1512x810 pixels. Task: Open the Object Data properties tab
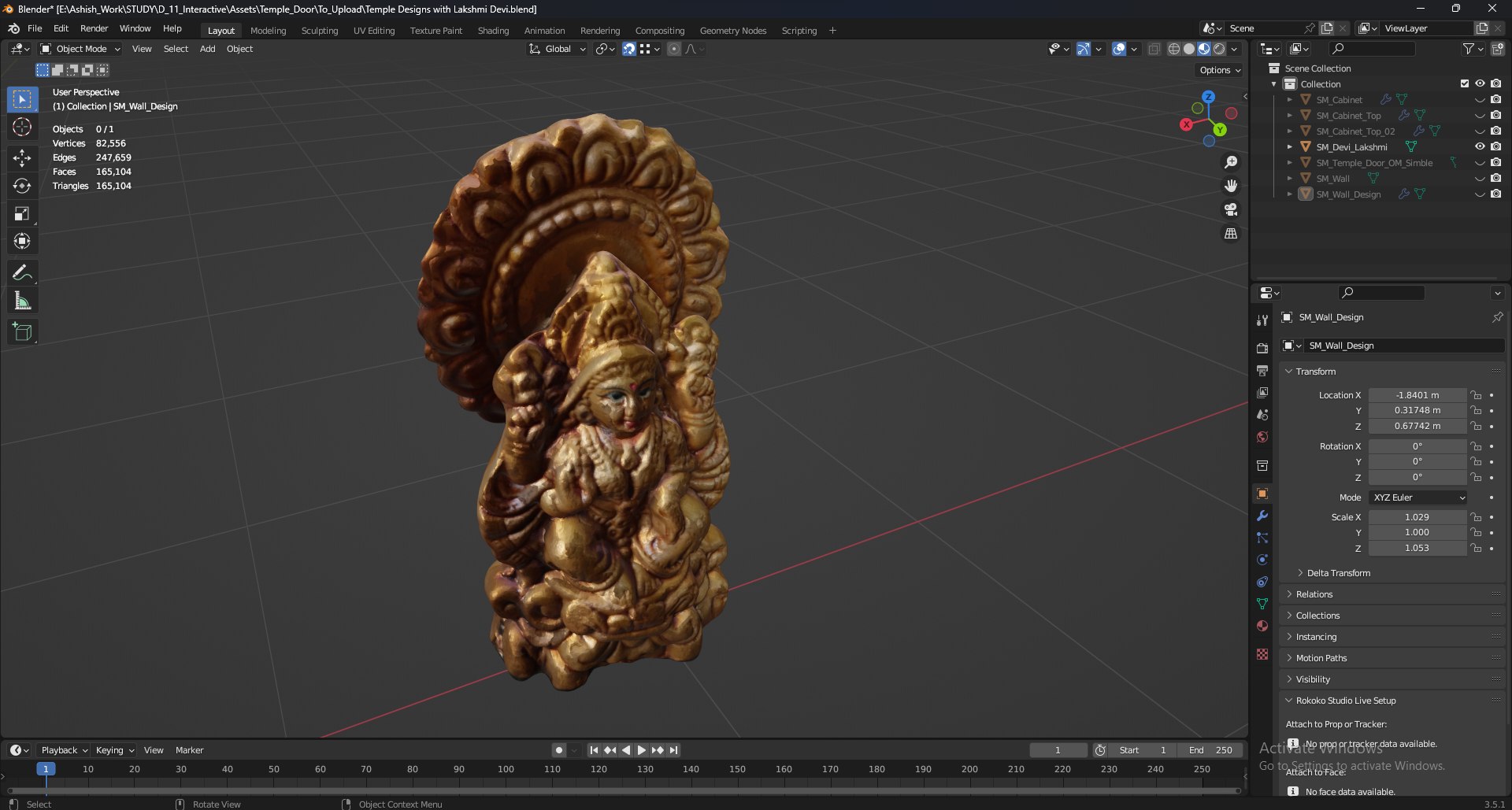tap(1262, 604)
